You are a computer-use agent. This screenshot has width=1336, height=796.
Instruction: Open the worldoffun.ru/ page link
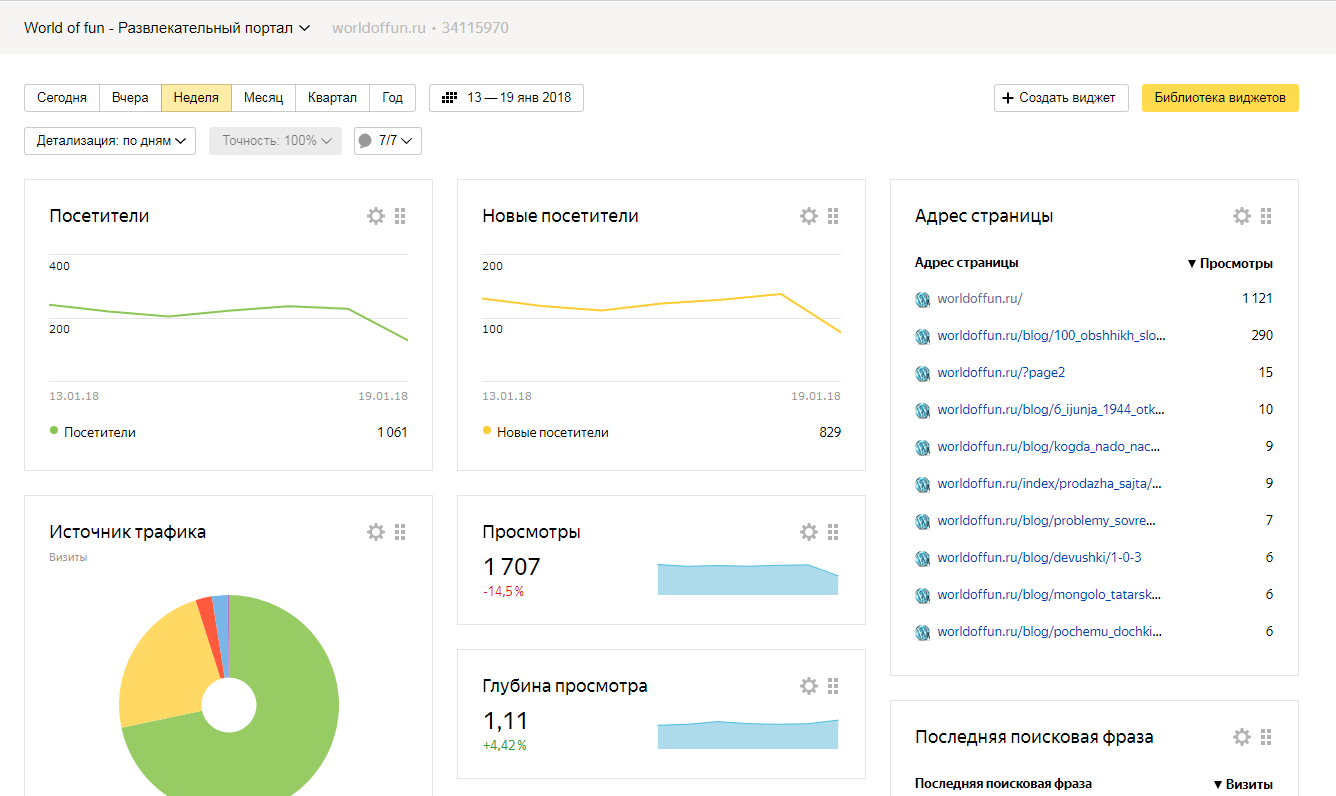pyautogui.click(x=980, y=299)
